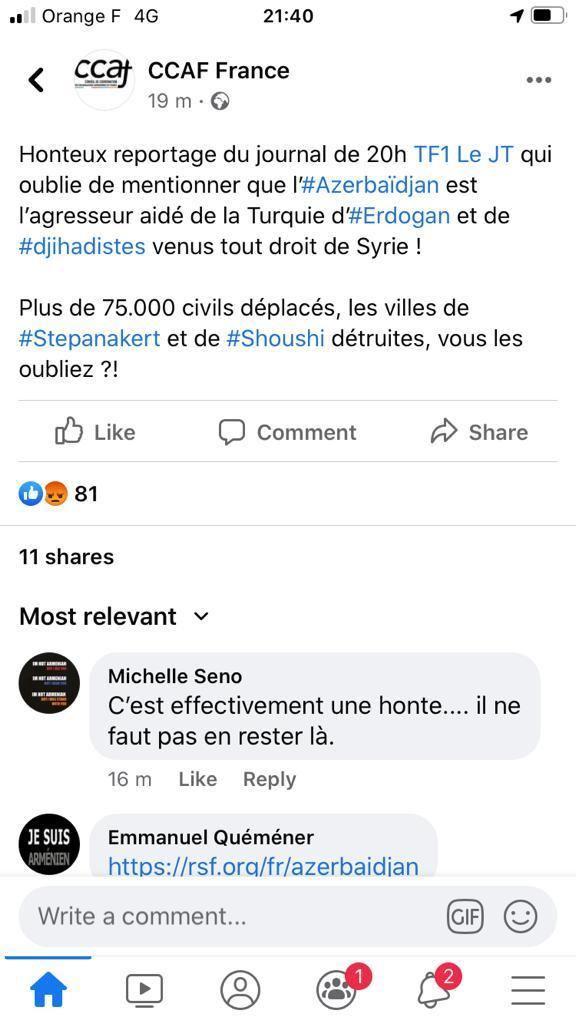Open the three-dot post options menu
Image resolution: width=576 pixels, height=1024 pixels.
coord(539,80)
